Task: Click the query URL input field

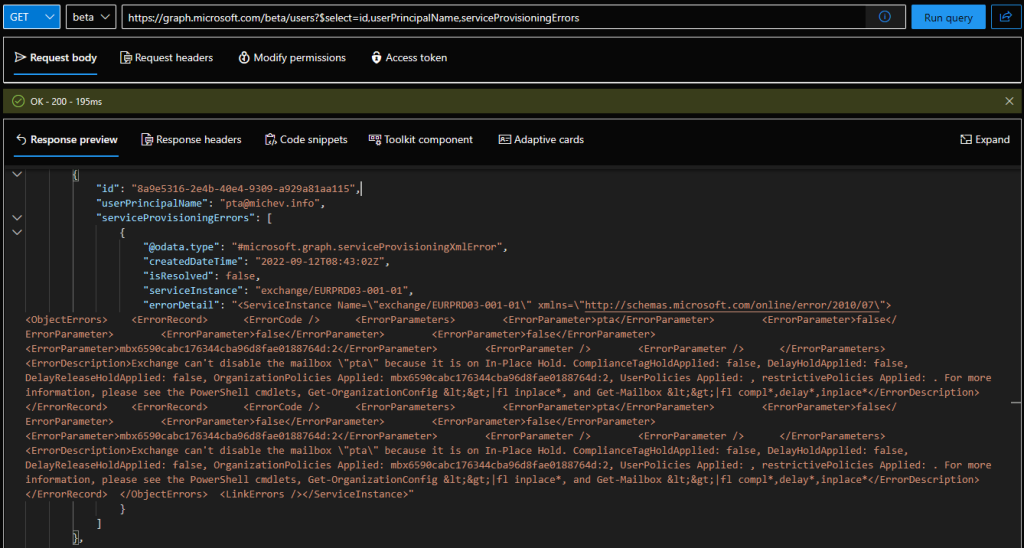Action: tap(493, 18)
